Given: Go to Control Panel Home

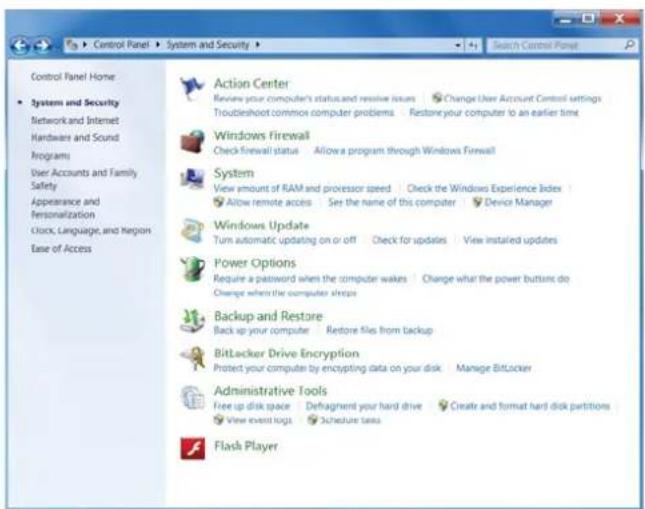Looking at the screenshot, I should pos(73,77).
